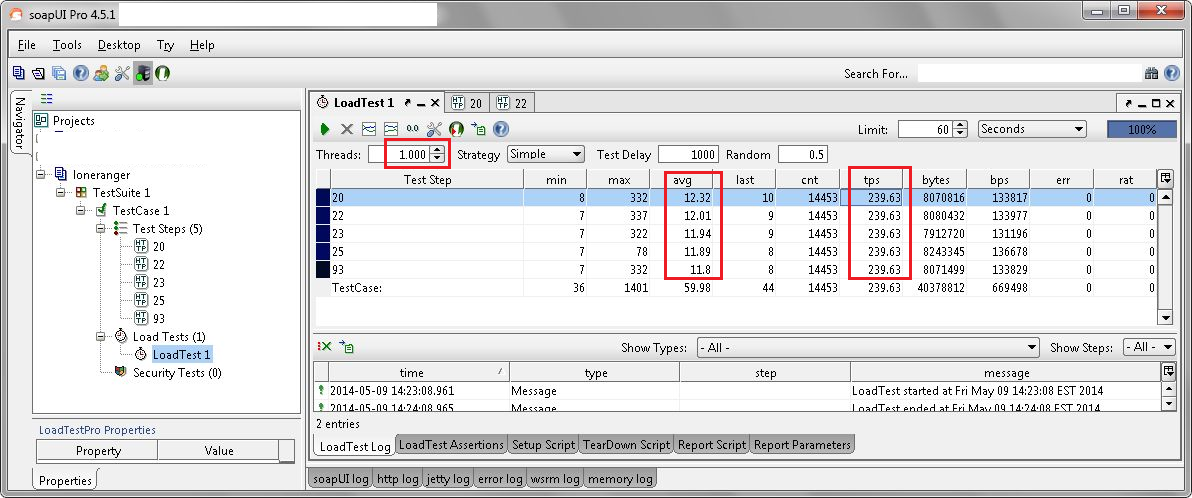Sort statistics by tps column header
The width and height of the screenshot is (1192, 498).
click(870, 180)
